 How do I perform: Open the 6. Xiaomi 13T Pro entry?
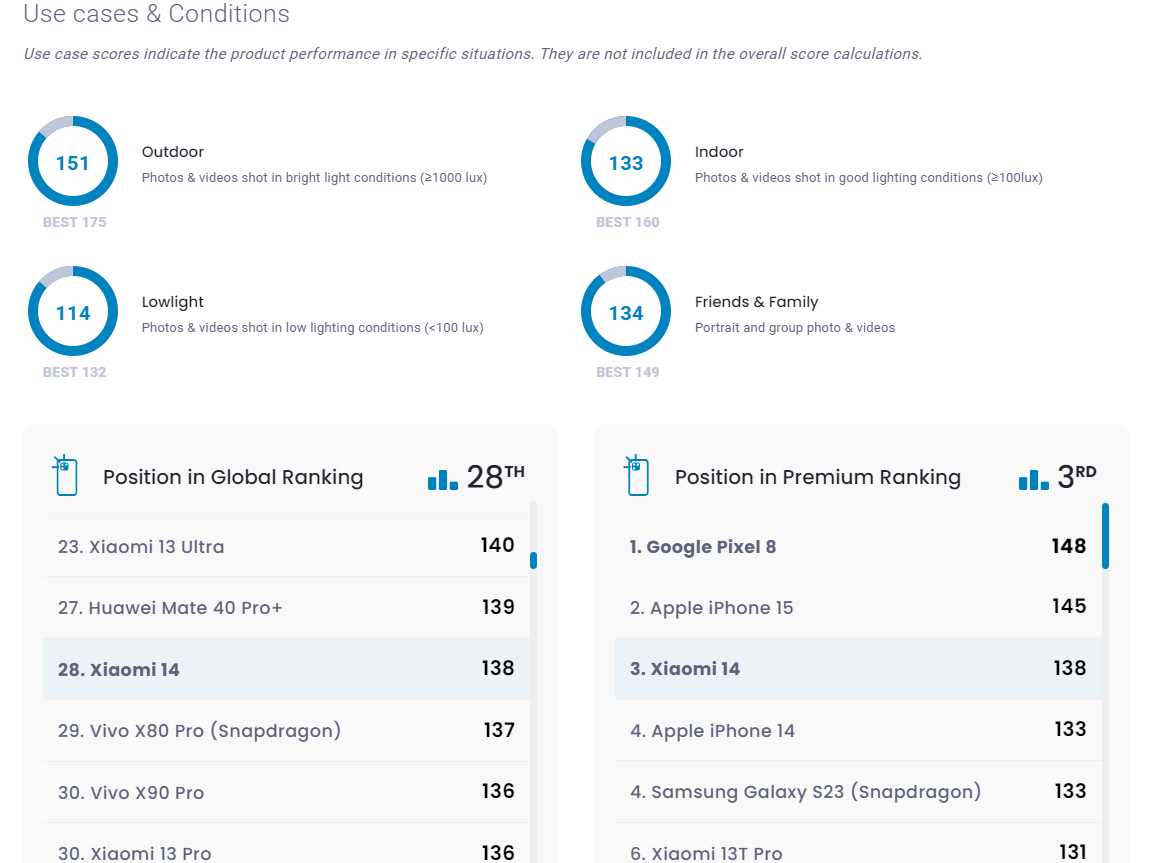click(x=858, y=844)
